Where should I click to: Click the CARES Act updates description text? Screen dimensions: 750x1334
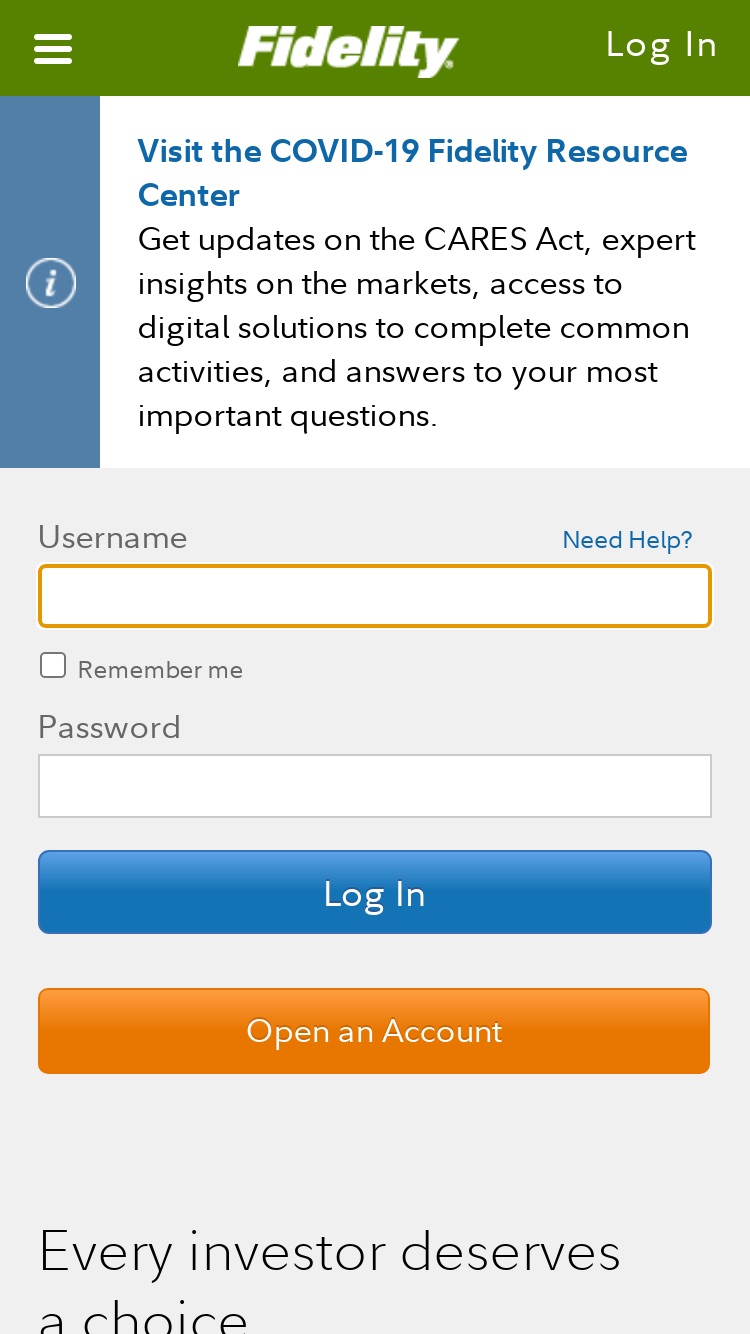pos(417,327)
